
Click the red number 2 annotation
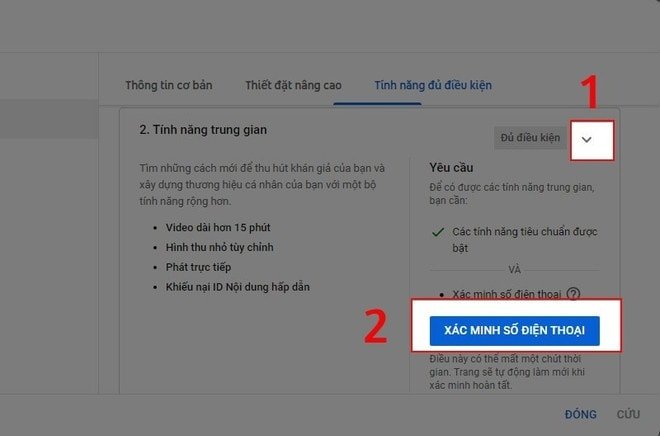pyautogui.click(x=375, y=327)
